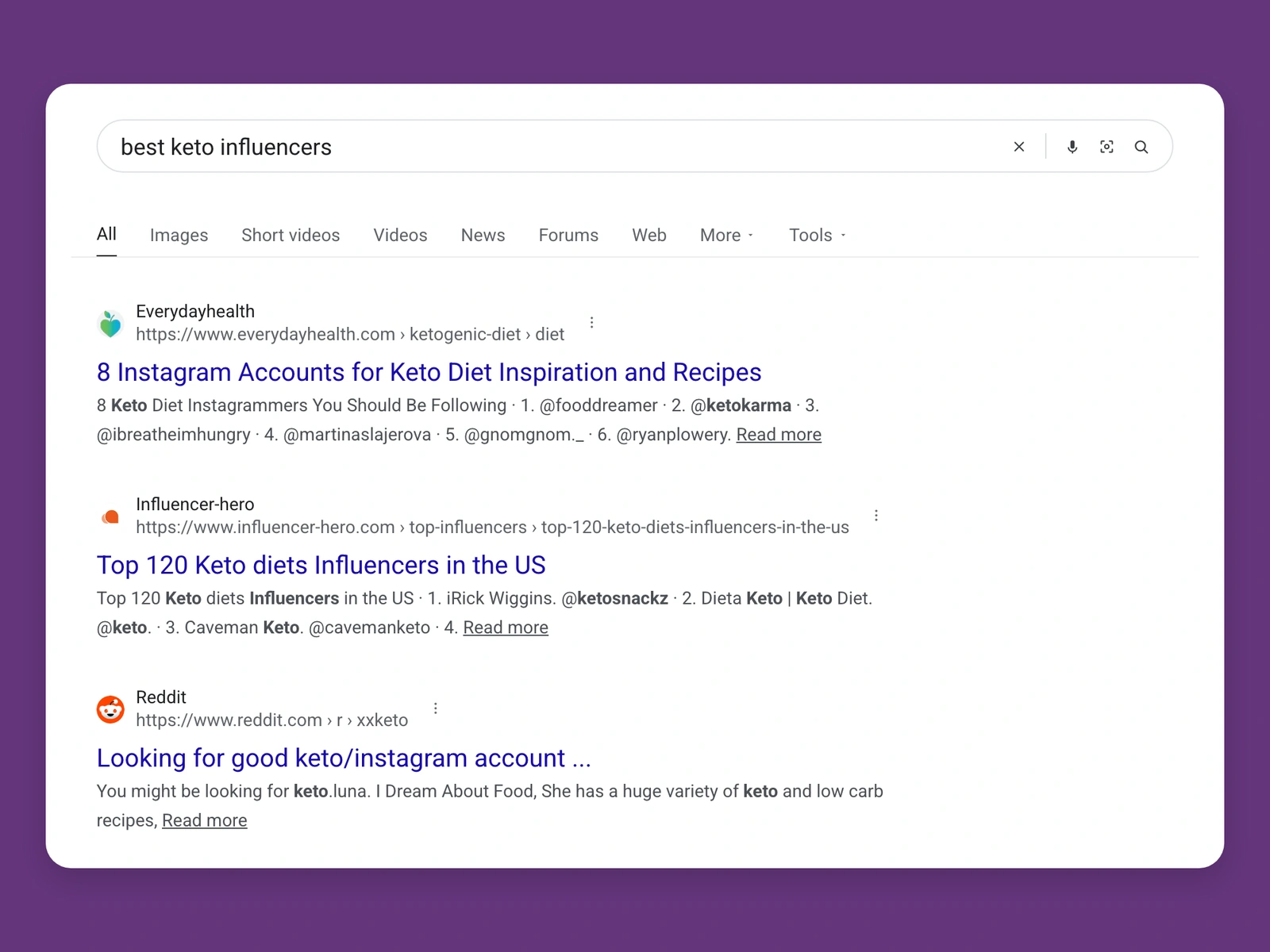Image resolution: width=1270 pixels, height=952 pixels.
Task: Expand the More dropdown
Action: point(726,235)
